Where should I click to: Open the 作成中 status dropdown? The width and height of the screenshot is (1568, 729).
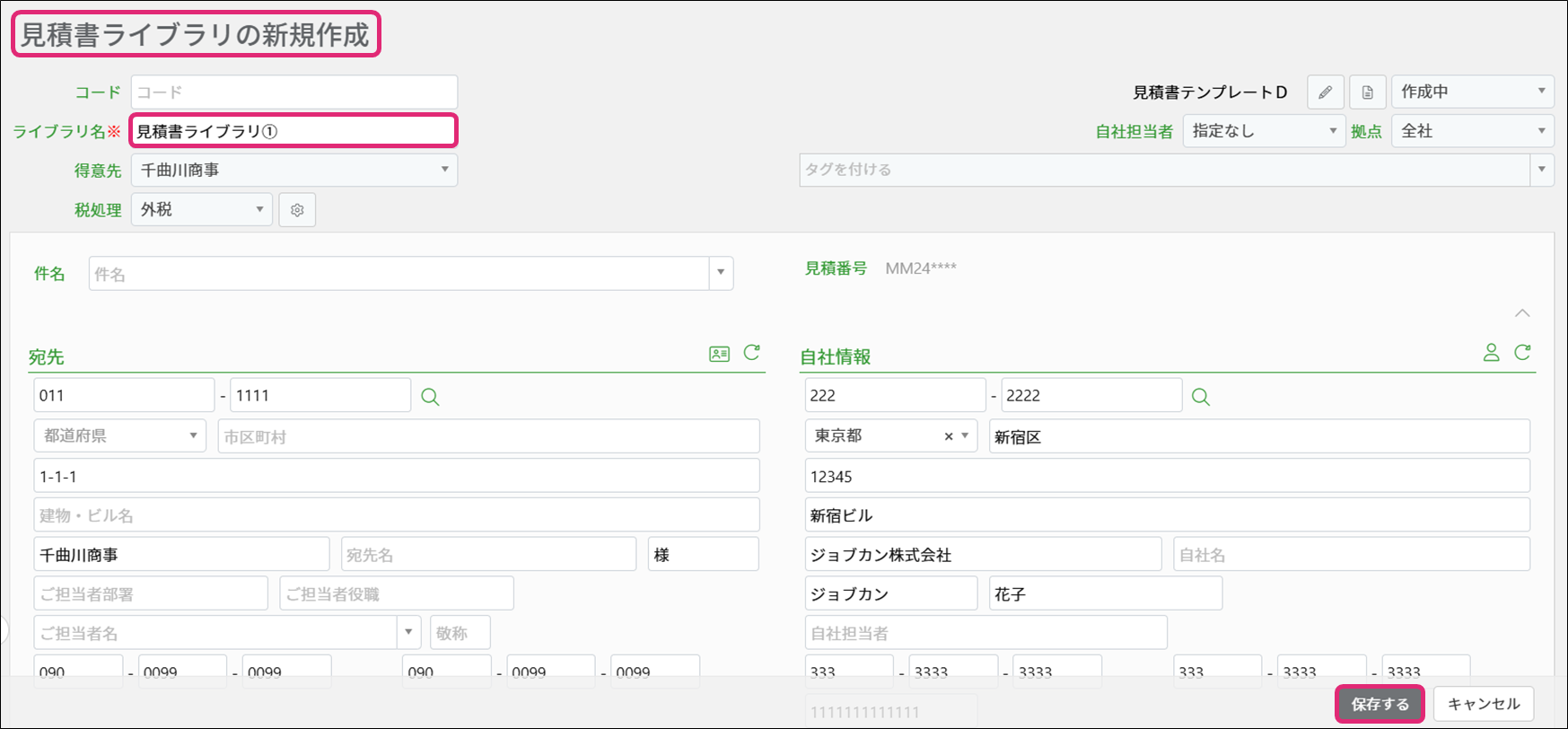(1472, 92)
